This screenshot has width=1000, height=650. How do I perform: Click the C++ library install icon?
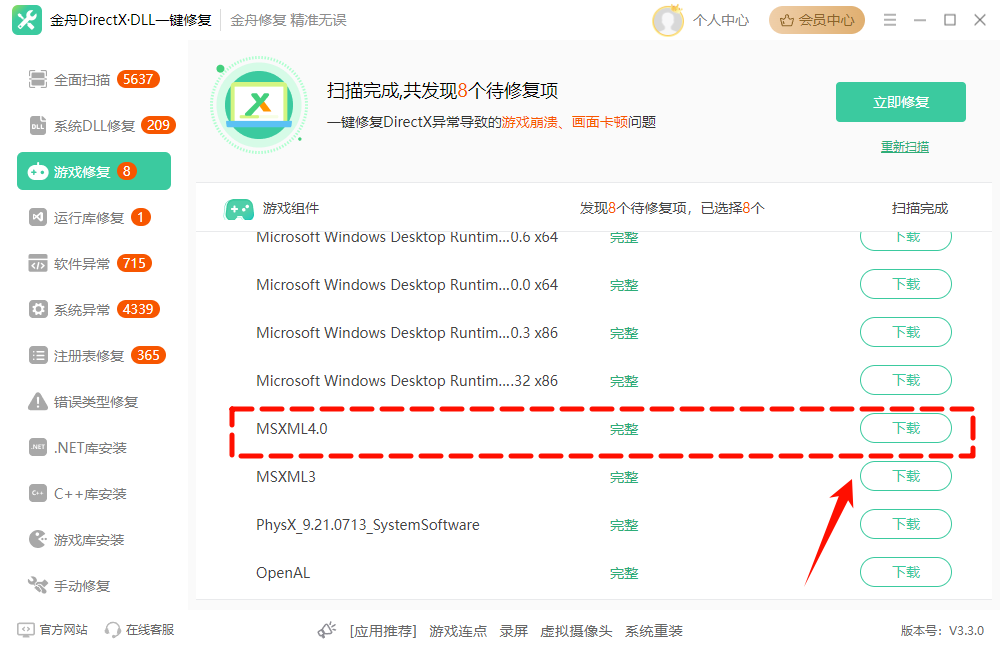38,493
